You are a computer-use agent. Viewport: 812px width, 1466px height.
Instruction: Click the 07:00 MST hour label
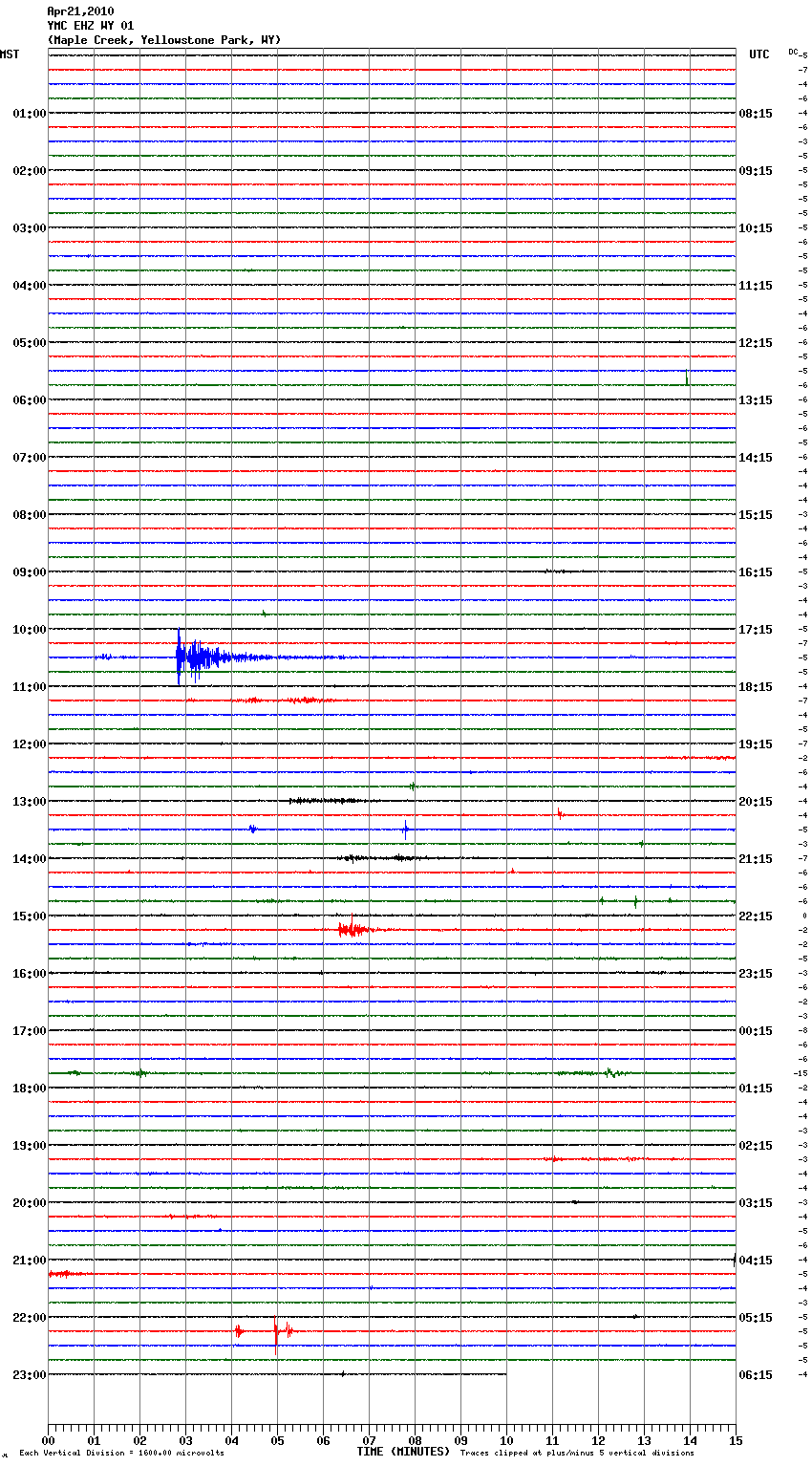[30, 458]
